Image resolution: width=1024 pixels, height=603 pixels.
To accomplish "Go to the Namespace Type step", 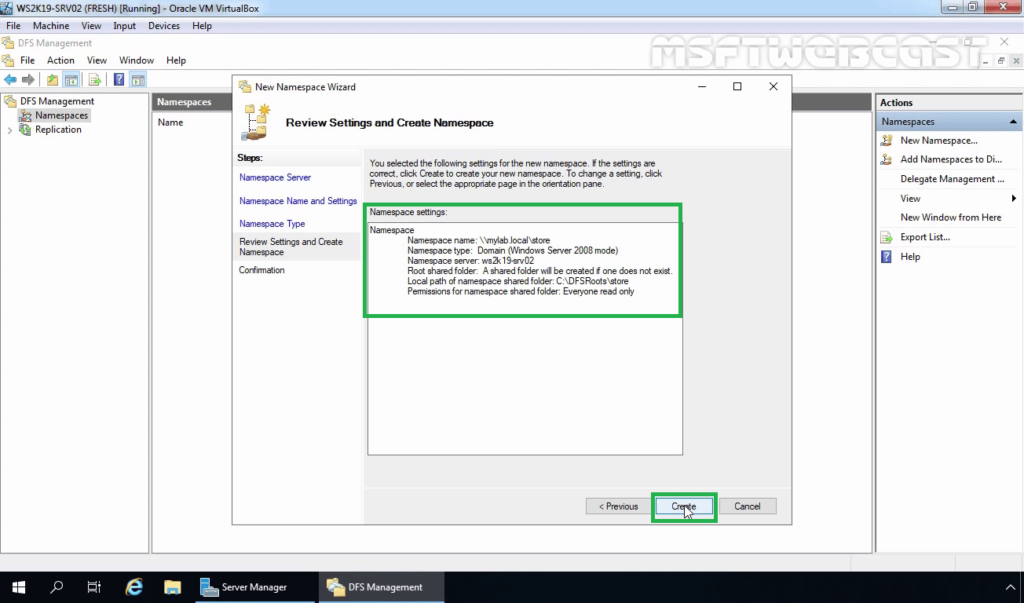I will click(272, 224).
